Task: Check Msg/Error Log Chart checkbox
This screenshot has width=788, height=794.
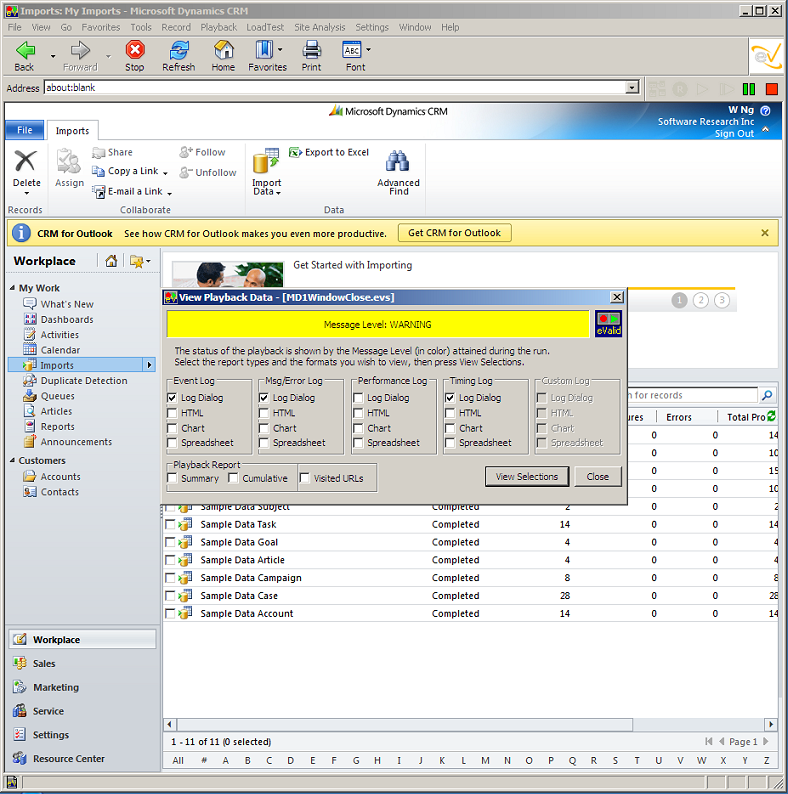Action: coord(264,428)
